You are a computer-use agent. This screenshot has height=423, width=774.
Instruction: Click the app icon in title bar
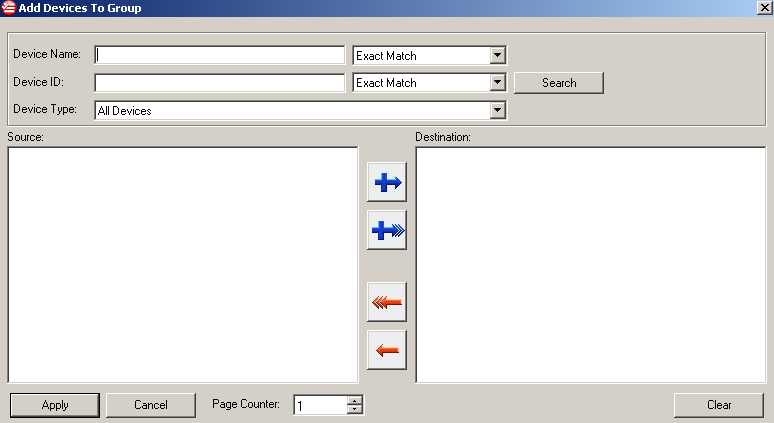point(9,8)
